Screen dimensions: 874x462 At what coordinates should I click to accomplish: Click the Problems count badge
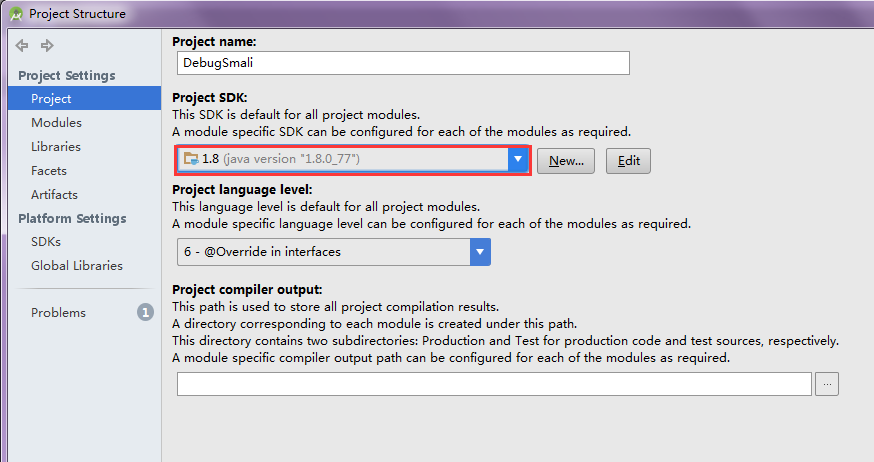[145, 313]
